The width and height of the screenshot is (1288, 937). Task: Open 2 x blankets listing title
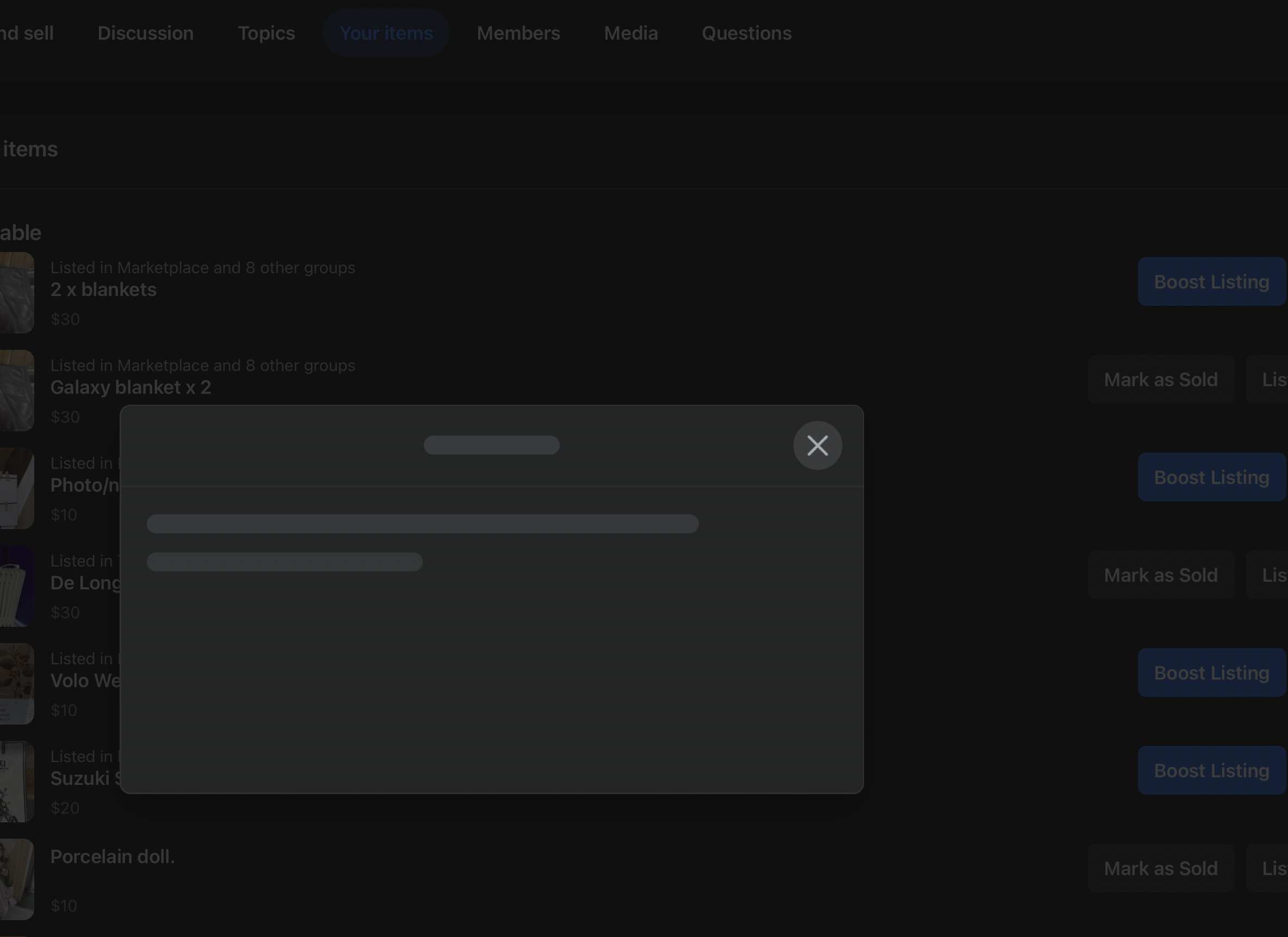coord(103,290)
